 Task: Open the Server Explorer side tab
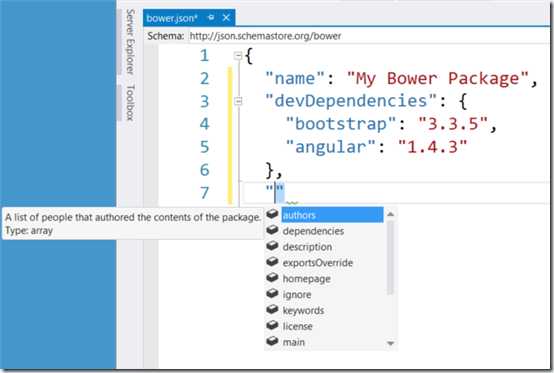coord(130,42)
